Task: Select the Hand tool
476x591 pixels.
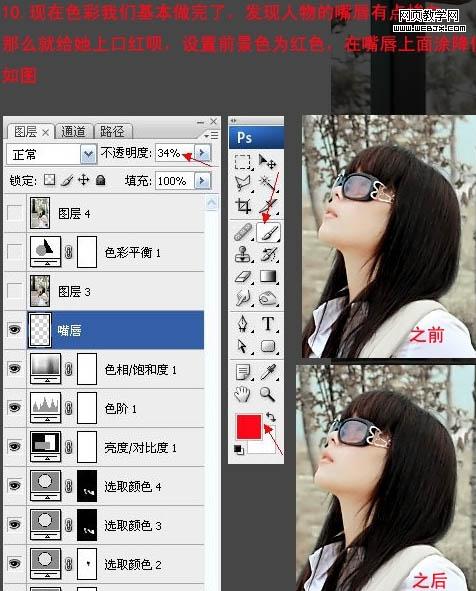Action: [x=242, y=394]
